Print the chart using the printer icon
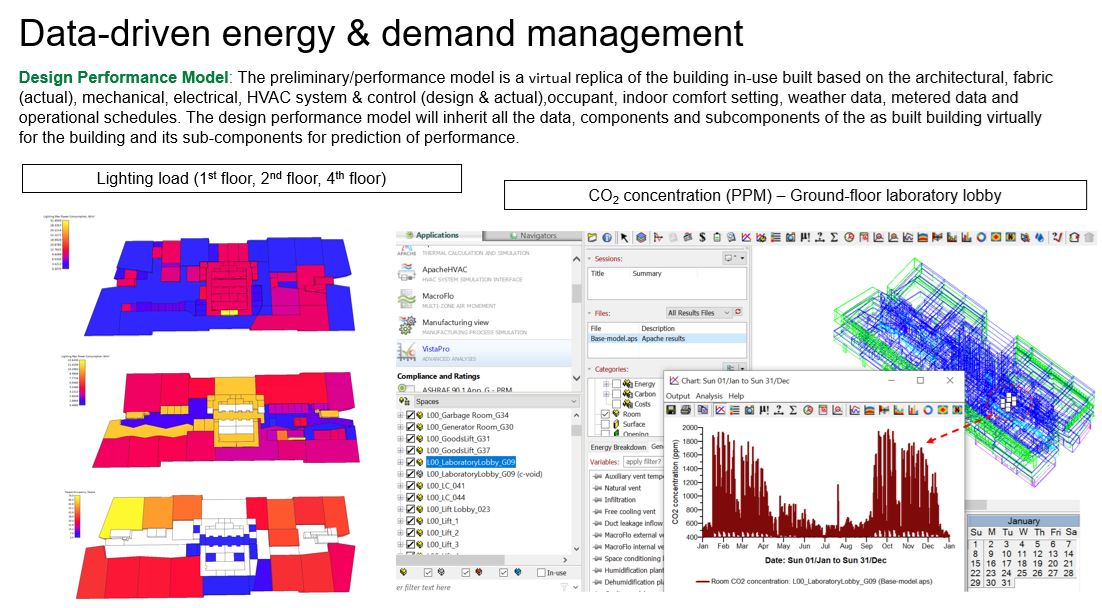Image resolution: width=1102 pixels, height=608 pixels. coord(686,410)
